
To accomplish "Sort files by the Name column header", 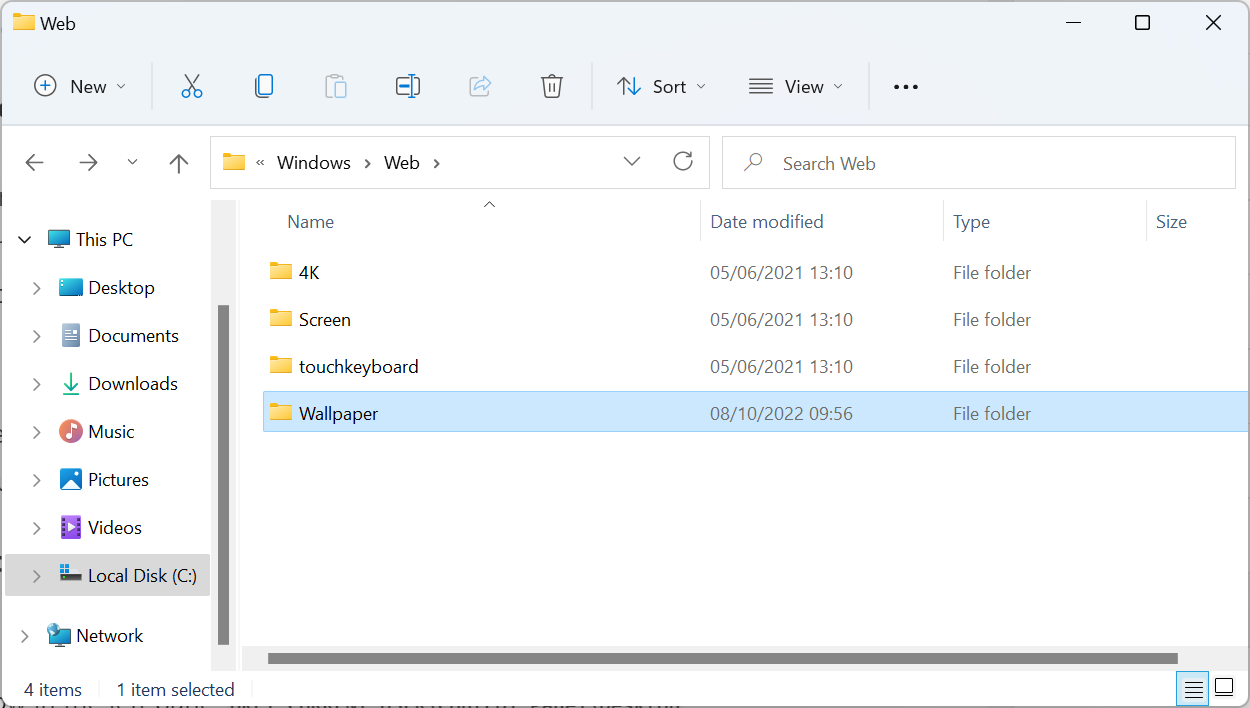I will coord(310,221).
